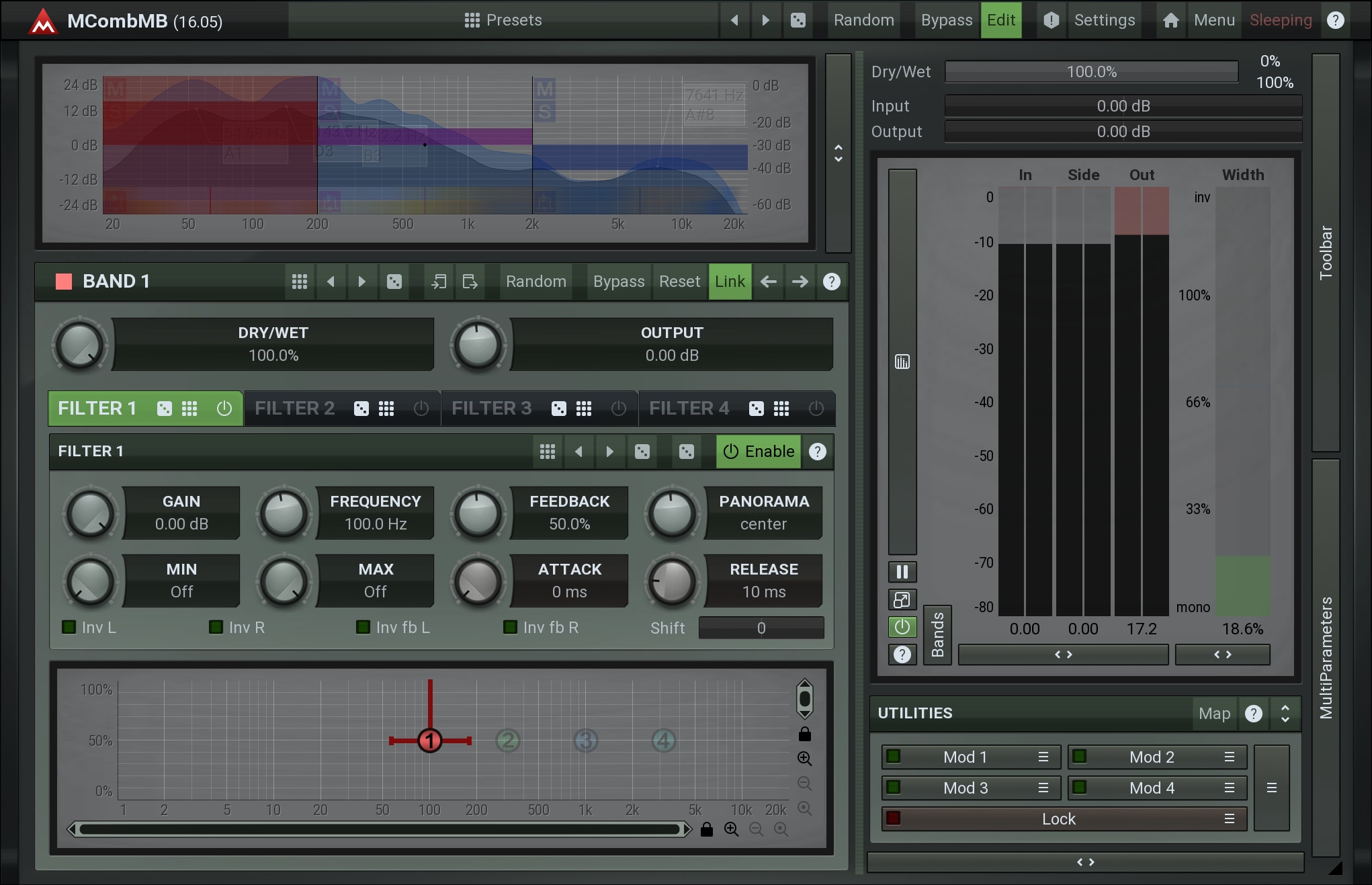Enable Filter 2 with its power icon
Viewport: 1372px width, 885px height.
coord(421,409)
